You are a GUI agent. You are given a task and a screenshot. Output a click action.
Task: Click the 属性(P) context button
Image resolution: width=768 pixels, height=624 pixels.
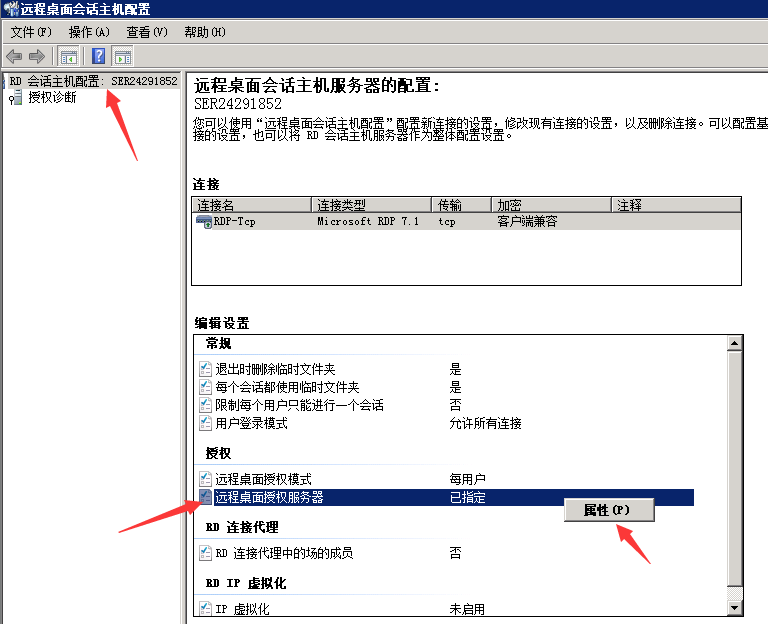click(609, 510)
